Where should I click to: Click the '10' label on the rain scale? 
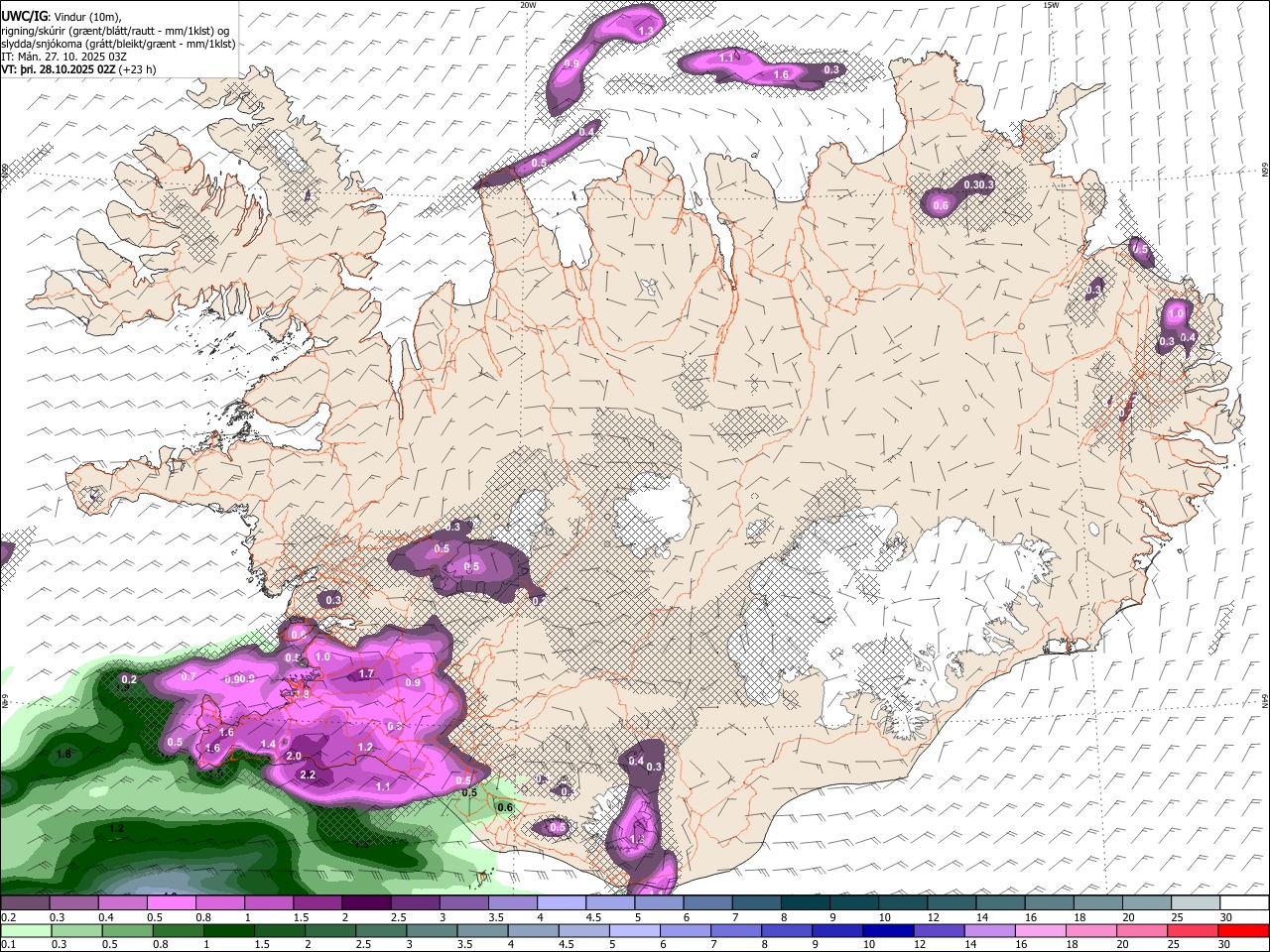[x=869, y=945]
